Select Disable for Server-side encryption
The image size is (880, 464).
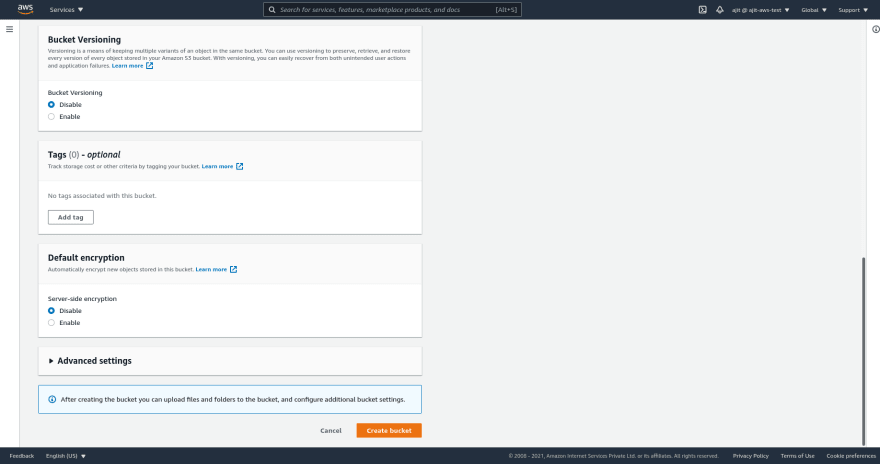pos(51,311)
